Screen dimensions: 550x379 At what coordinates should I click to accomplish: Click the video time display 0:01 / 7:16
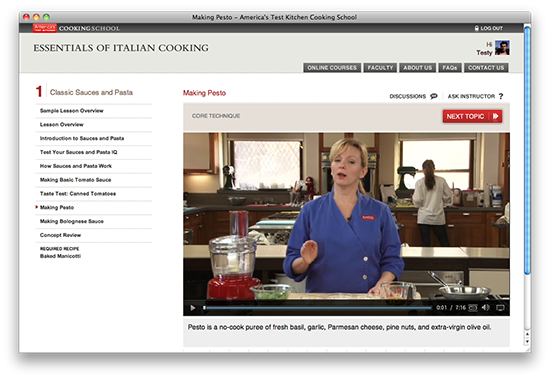point(451,308)
